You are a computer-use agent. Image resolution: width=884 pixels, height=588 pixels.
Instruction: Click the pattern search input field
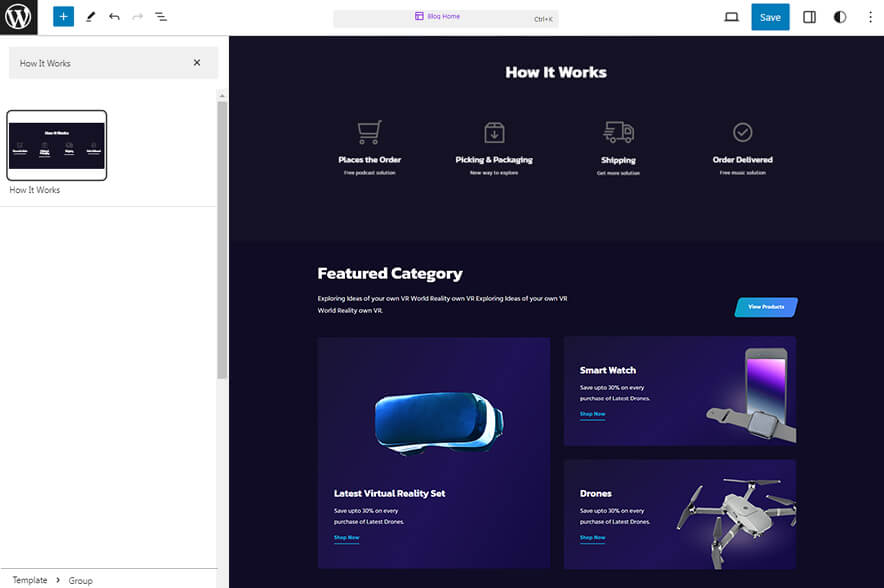pos(100,63)
